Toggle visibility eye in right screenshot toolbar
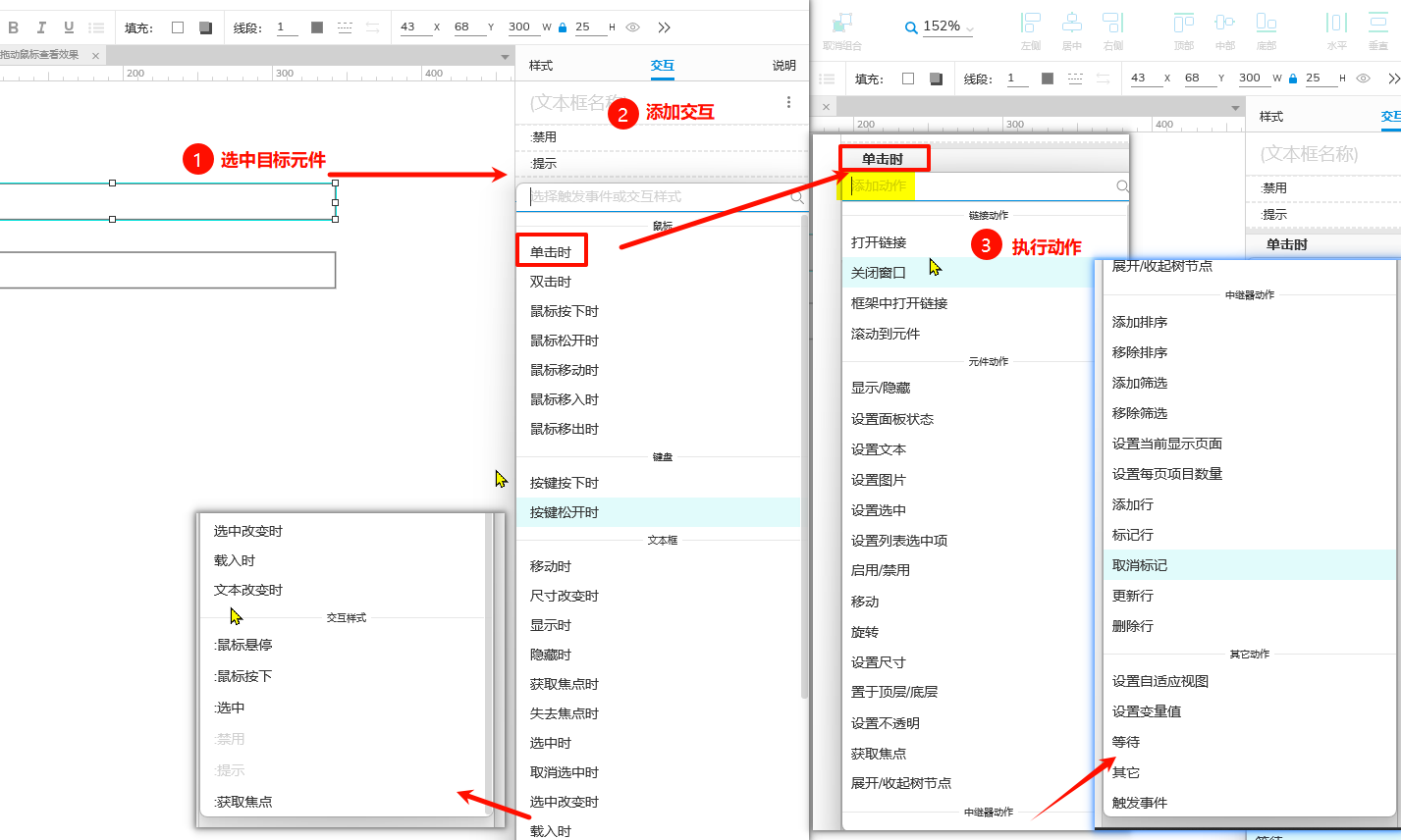1401x840 pixels. click(1363, 79)
